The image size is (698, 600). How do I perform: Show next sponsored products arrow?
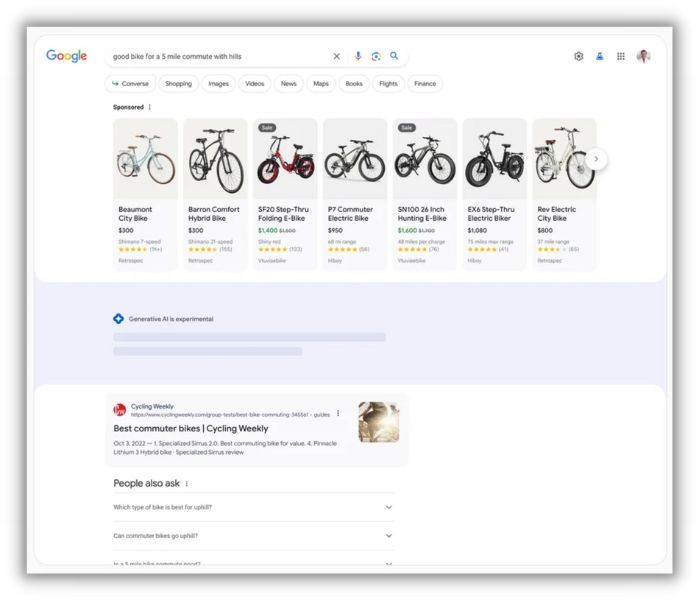(597, 159)
